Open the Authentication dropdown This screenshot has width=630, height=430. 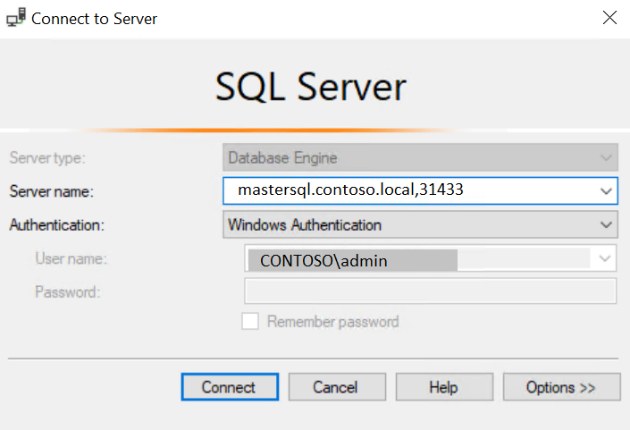click(420, 225)
